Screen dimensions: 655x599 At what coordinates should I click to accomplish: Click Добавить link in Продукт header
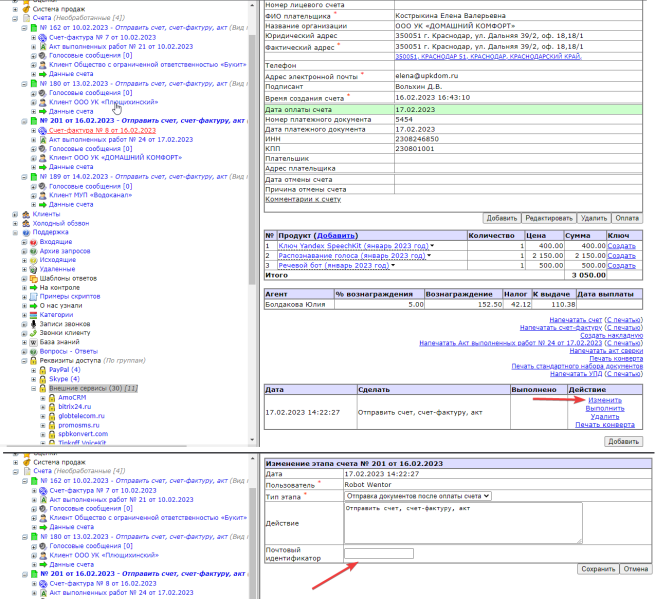point(336,236)
